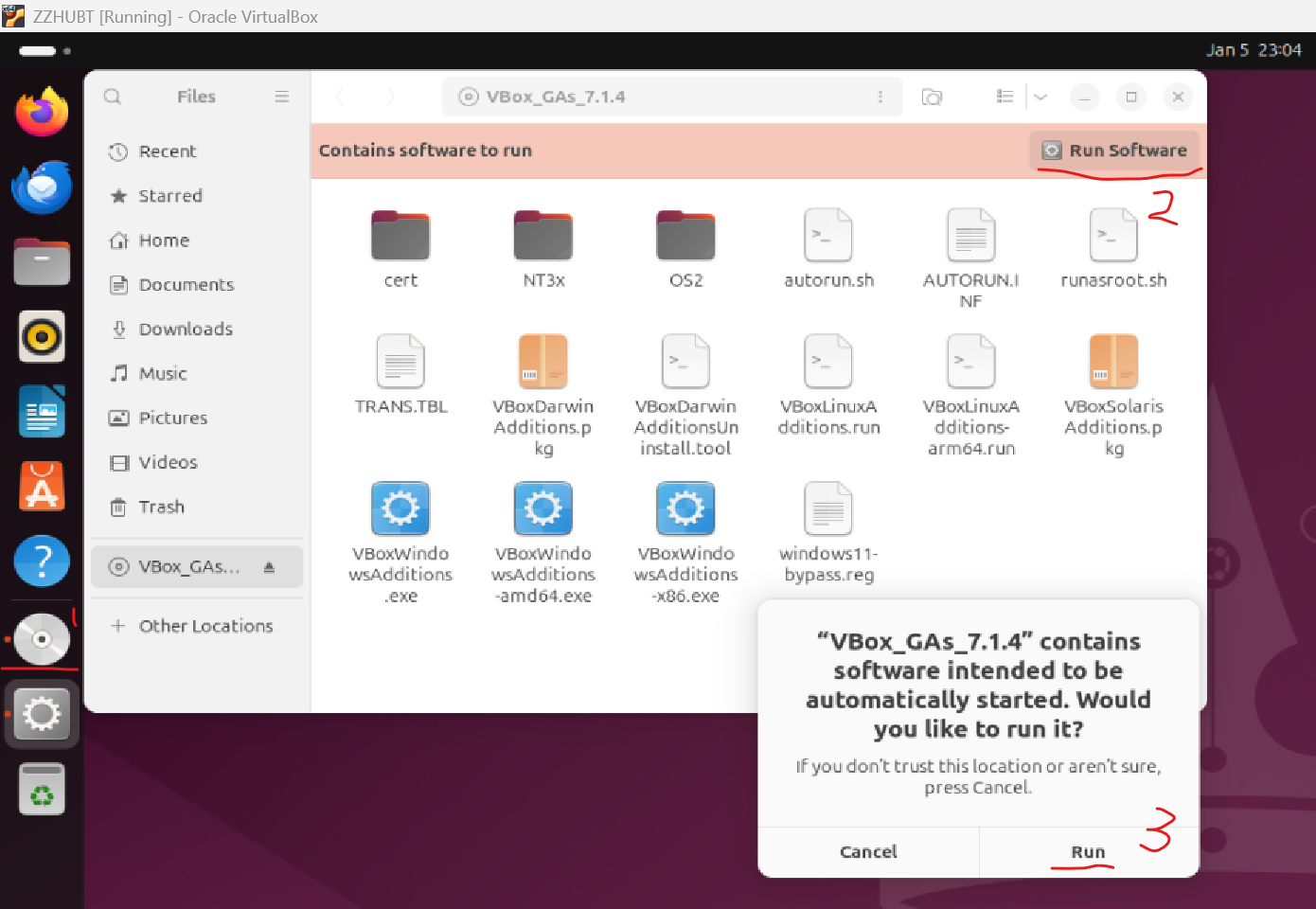Select the TRANS.TBL file
Image resolution: width=1316 pixels, height=909 pixels.
[400, 375]
